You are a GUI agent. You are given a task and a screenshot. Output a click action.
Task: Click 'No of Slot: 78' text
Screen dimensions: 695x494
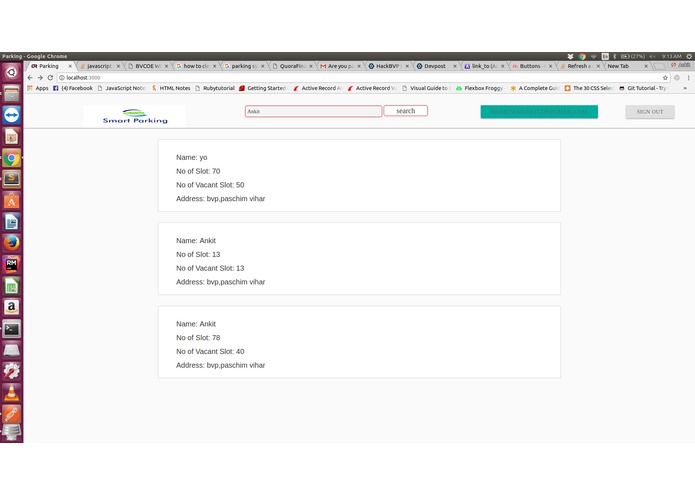click(x=198, y=338)
